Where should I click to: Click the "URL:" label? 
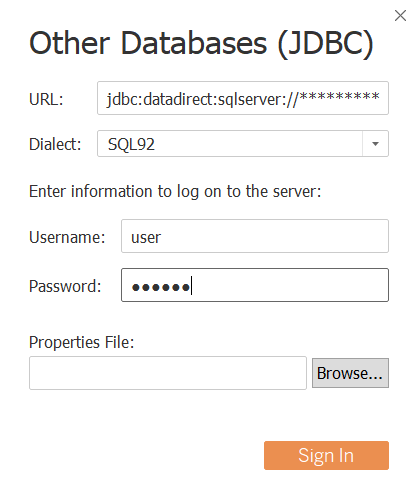(46, 99)
